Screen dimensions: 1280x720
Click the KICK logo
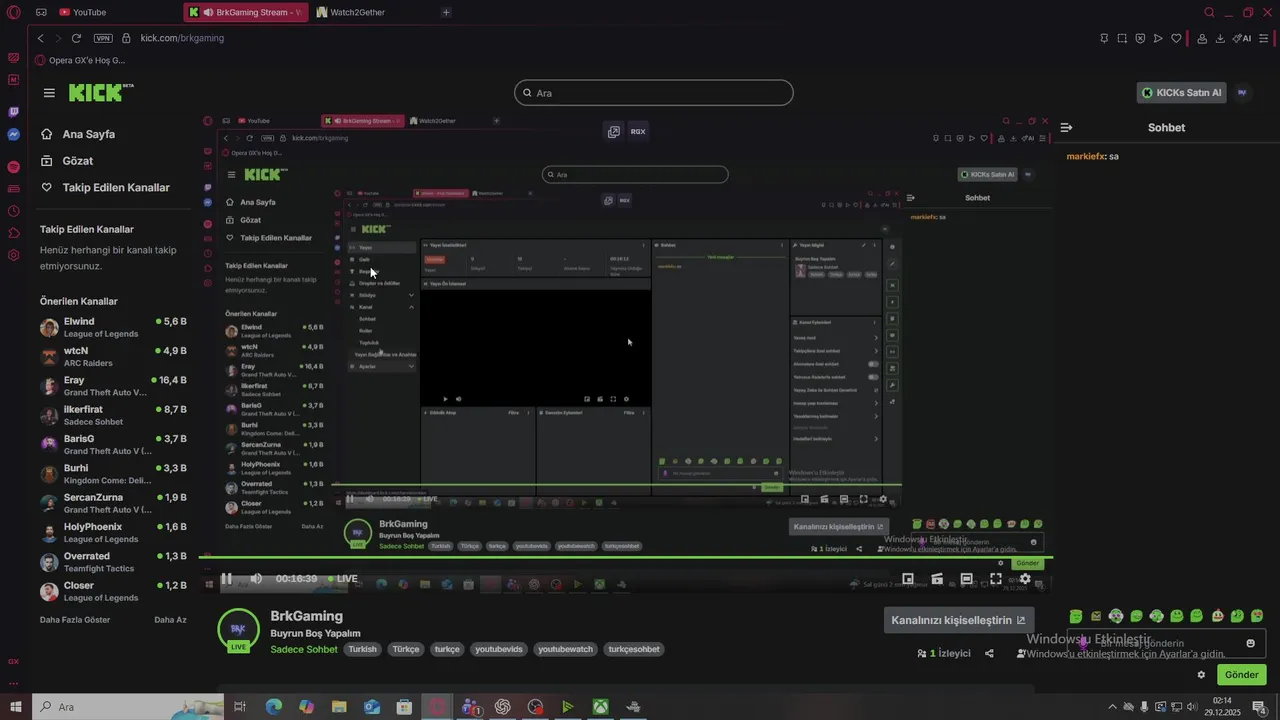[101, 92]
